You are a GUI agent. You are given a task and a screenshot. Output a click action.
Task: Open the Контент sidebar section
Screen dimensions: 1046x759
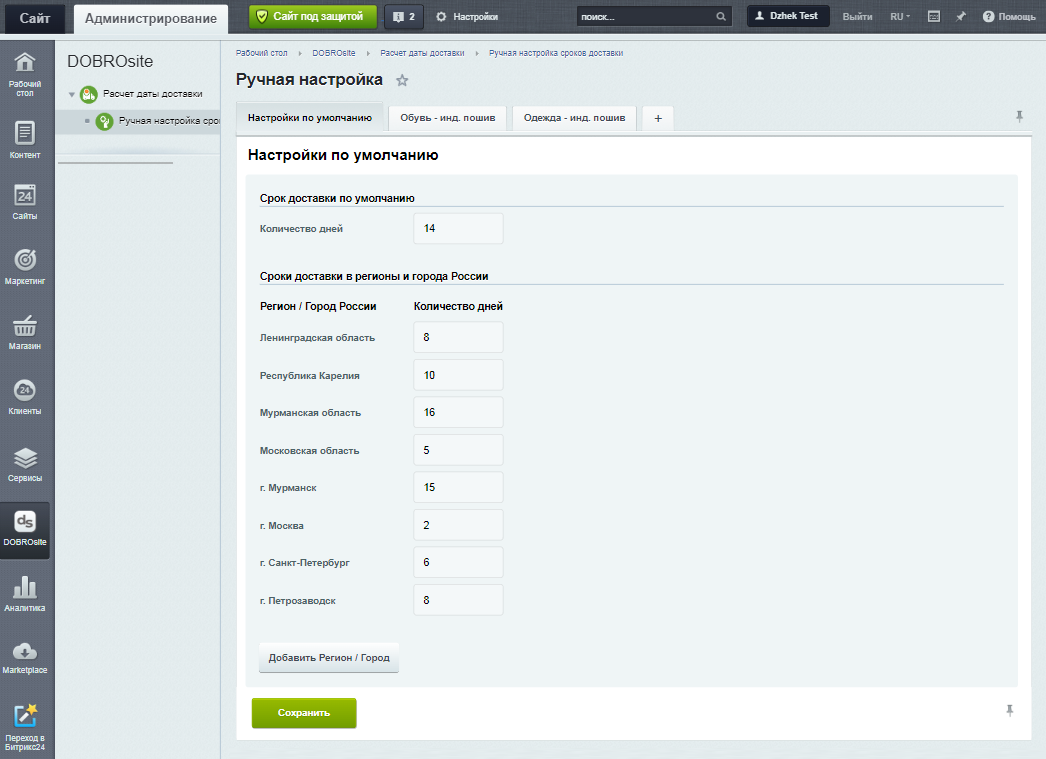(25, 140)
